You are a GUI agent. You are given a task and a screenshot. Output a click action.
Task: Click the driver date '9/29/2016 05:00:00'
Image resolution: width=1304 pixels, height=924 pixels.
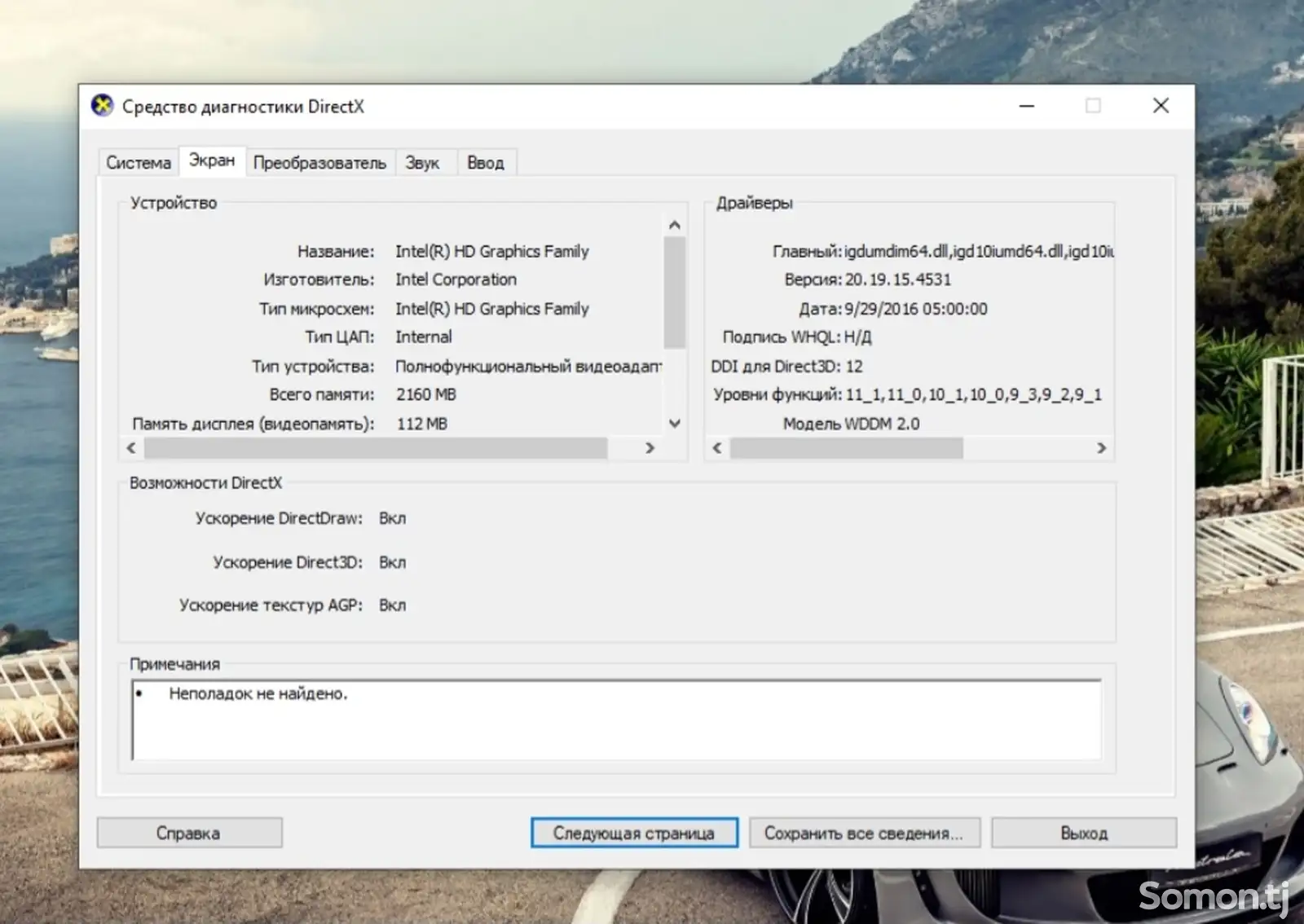coord(916,309)
